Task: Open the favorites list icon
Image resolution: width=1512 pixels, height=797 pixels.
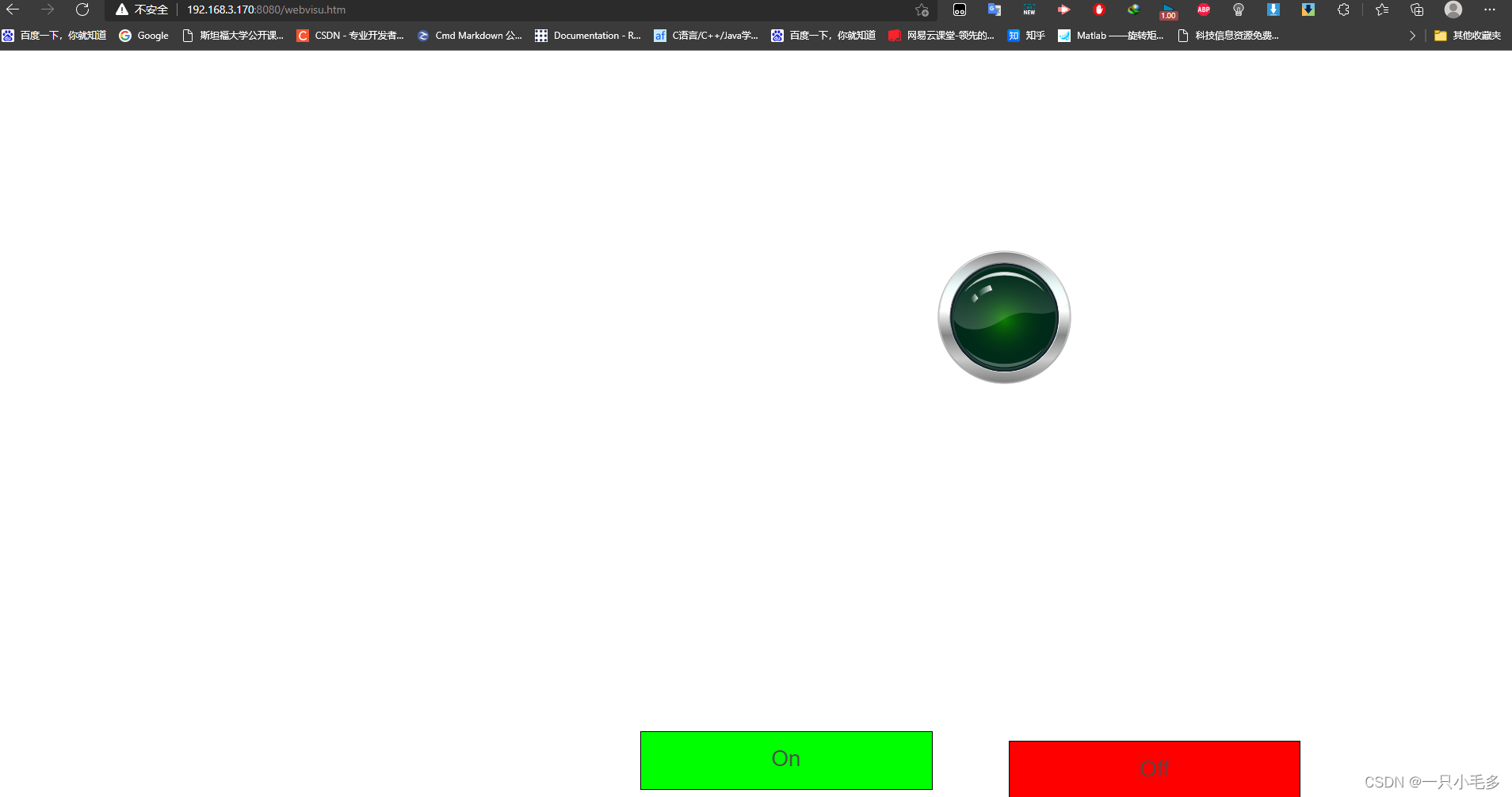Action: tap(1382, 10)
